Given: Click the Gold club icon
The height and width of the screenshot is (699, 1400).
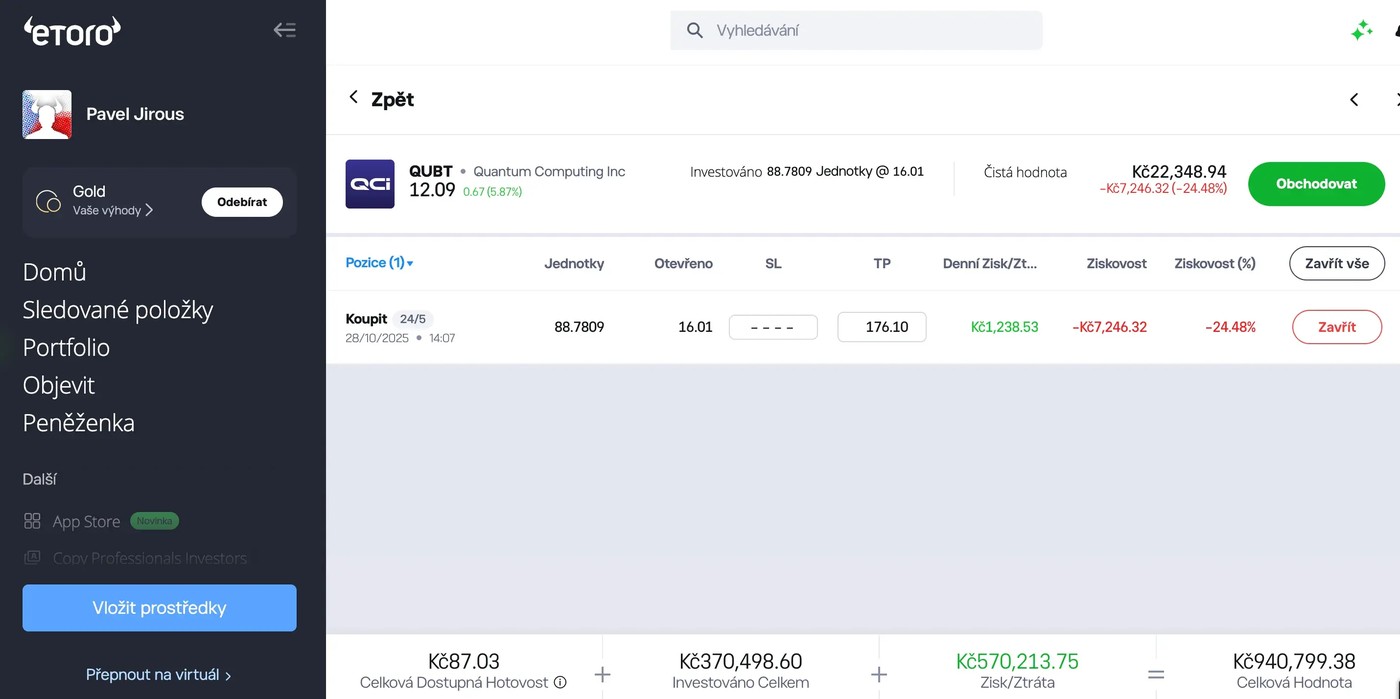Looking at the screenshot, I should point(48,201).
